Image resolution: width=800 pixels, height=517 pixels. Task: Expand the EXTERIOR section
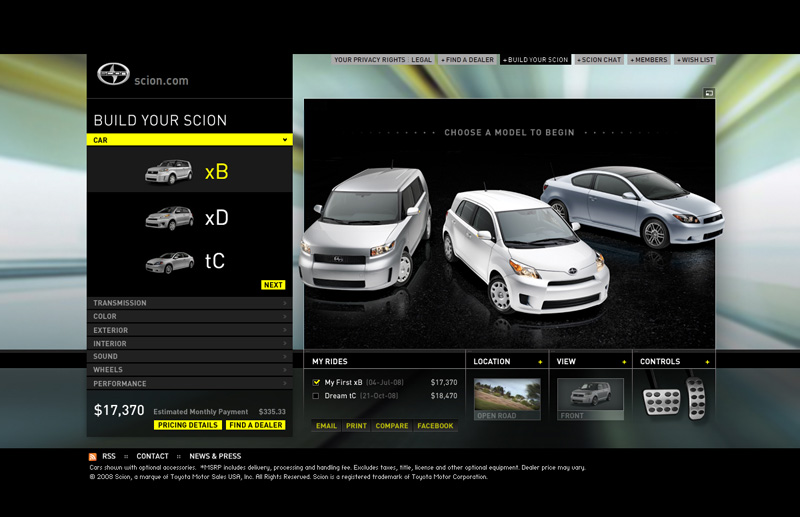coord(190,330)
